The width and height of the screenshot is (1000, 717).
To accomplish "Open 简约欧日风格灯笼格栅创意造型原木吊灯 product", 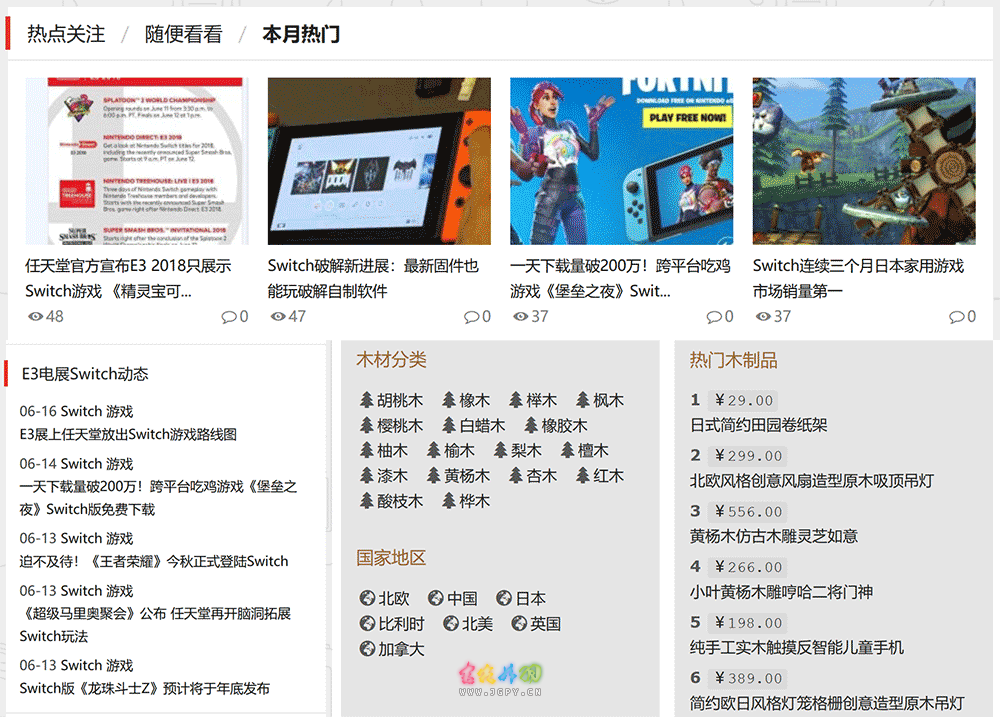I will 827,704.
